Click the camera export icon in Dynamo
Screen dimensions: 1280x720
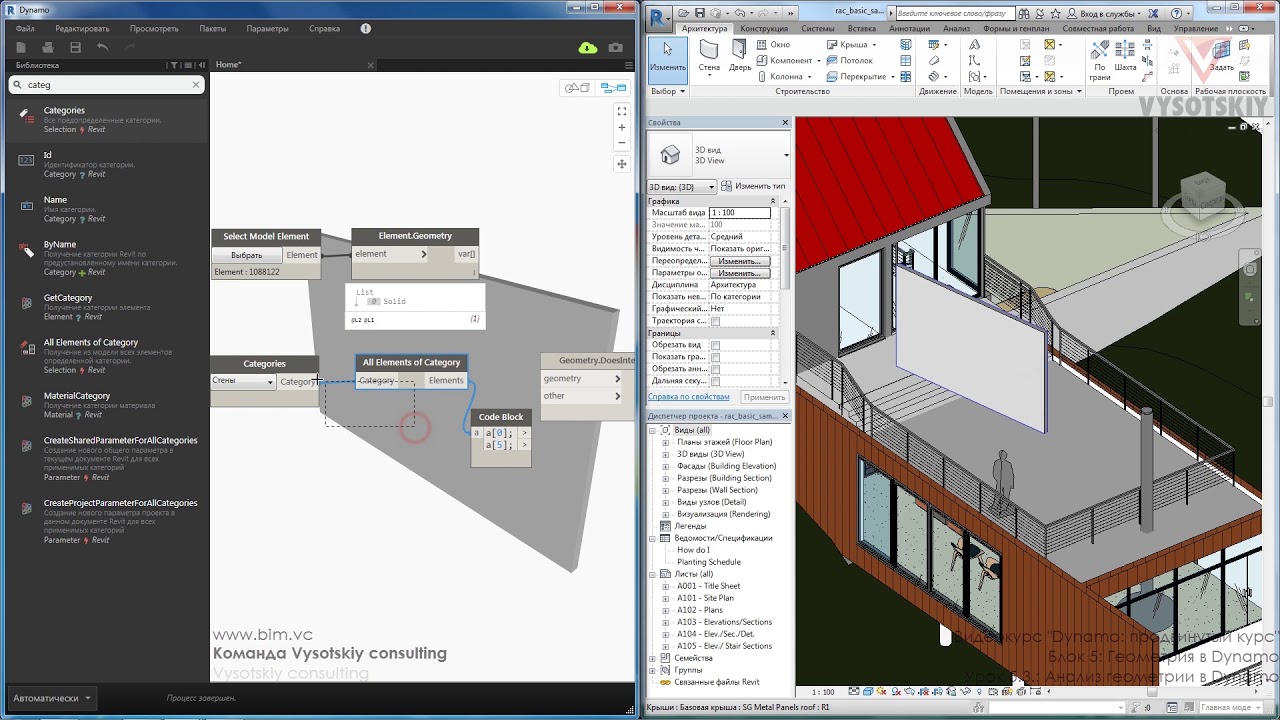pos(615,48)
